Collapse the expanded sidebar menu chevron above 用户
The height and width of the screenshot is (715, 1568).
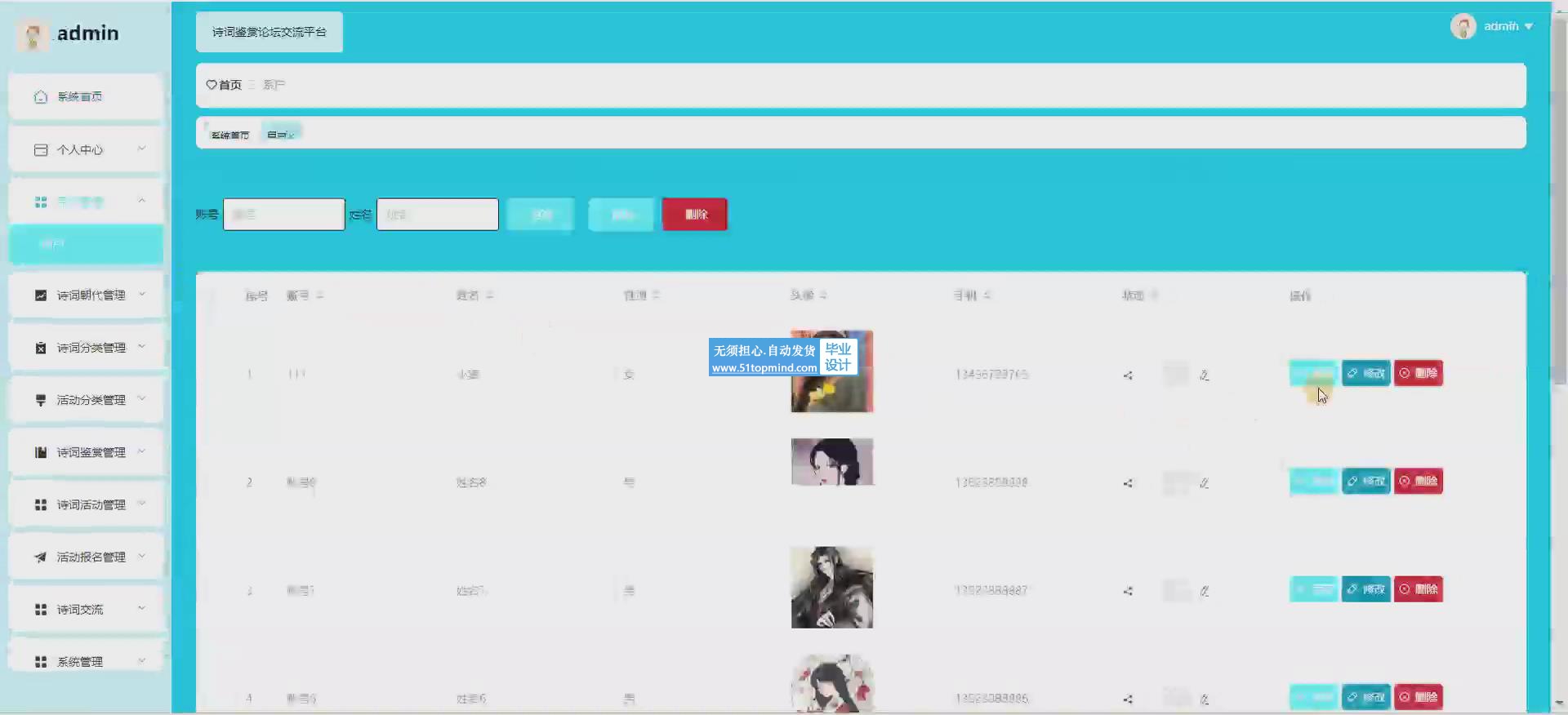point(141,201)
